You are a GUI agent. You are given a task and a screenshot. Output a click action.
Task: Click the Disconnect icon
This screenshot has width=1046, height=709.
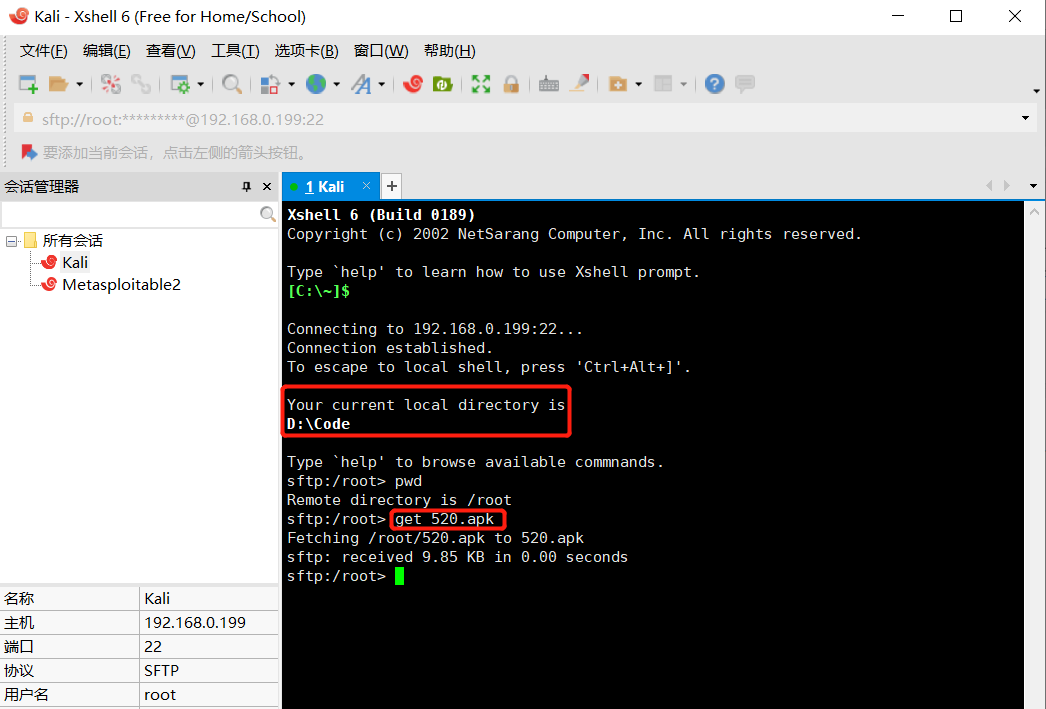111,84
